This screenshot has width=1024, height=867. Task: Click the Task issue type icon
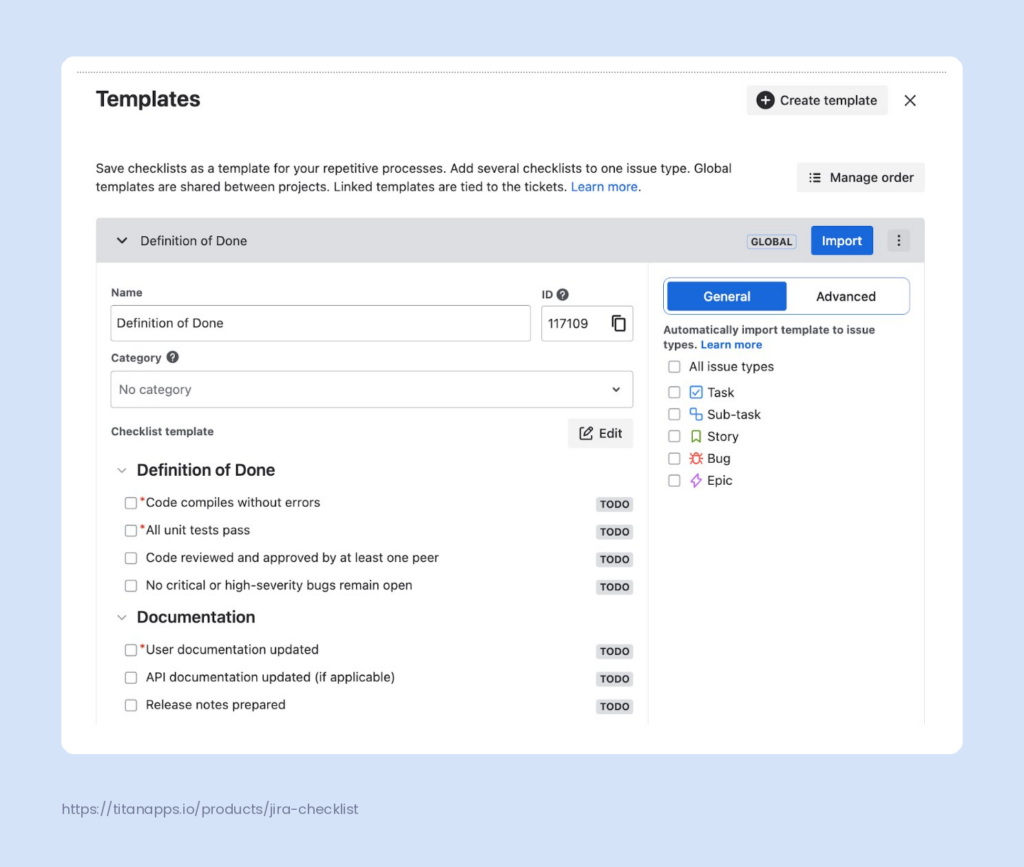[x=696, y=393]
